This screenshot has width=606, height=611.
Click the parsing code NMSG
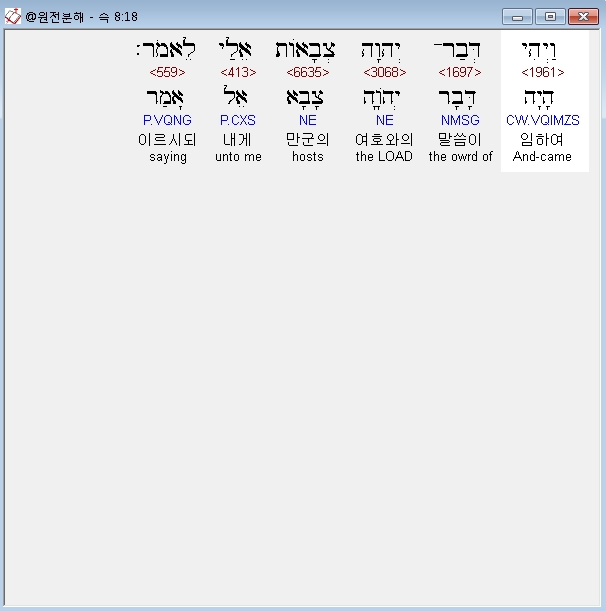460,120
